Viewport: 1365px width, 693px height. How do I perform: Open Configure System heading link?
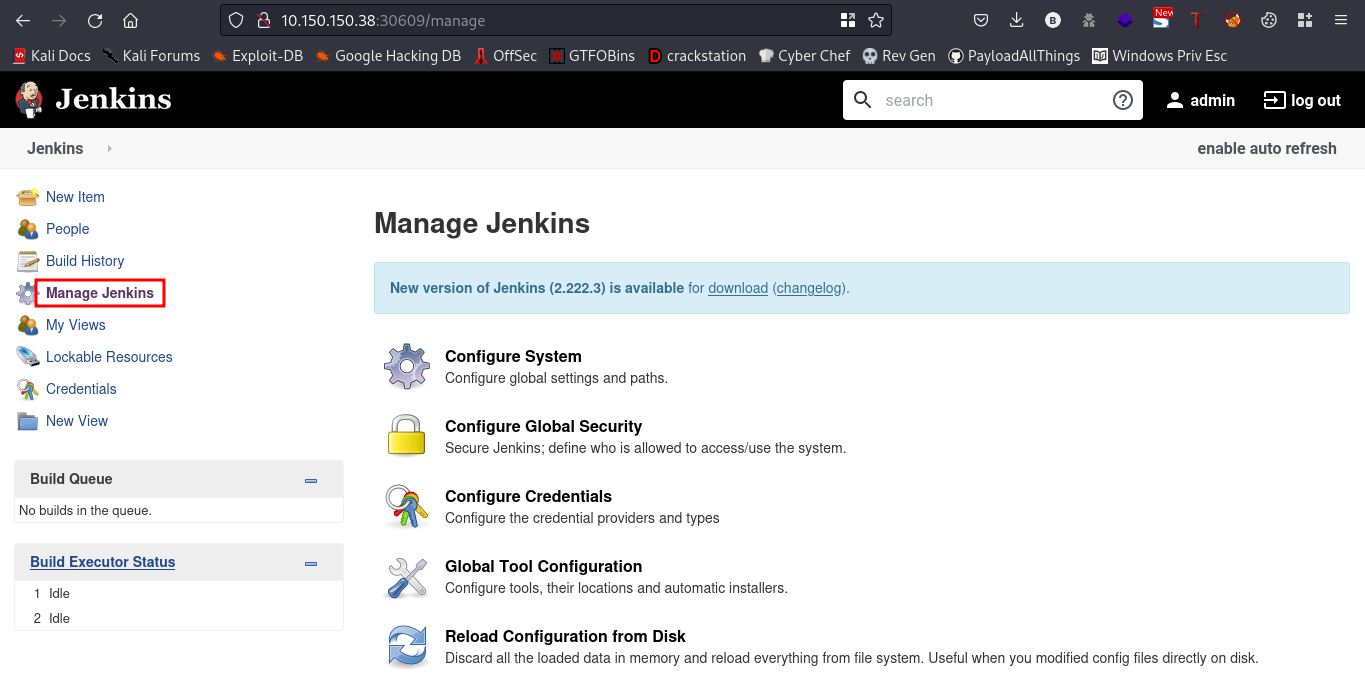coord(513,356)
